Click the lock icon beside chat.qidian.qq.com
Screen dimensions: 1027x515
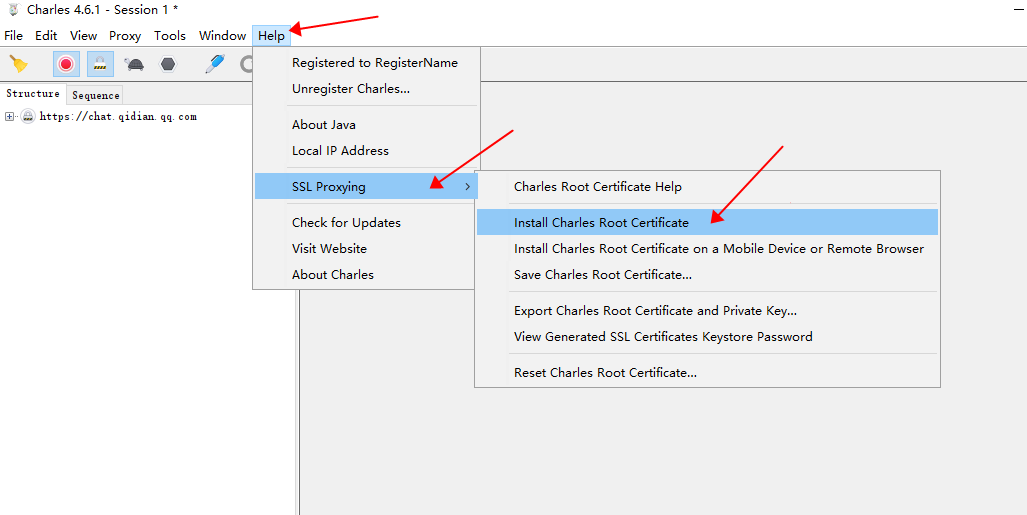[x=28, y=117]
